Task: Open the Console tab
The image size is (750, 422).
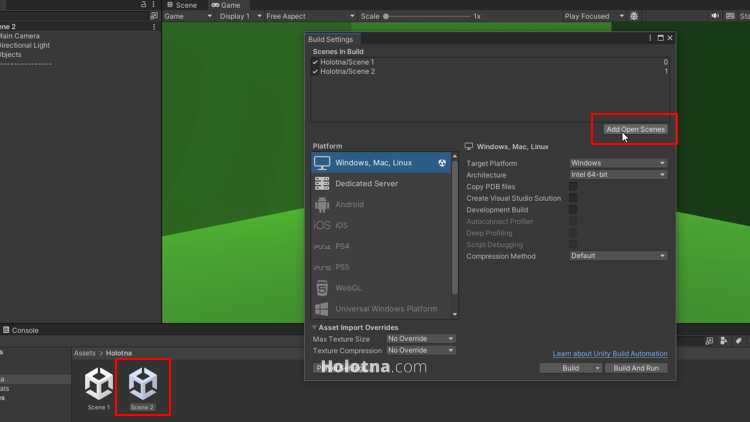Action: click(21, 331)
